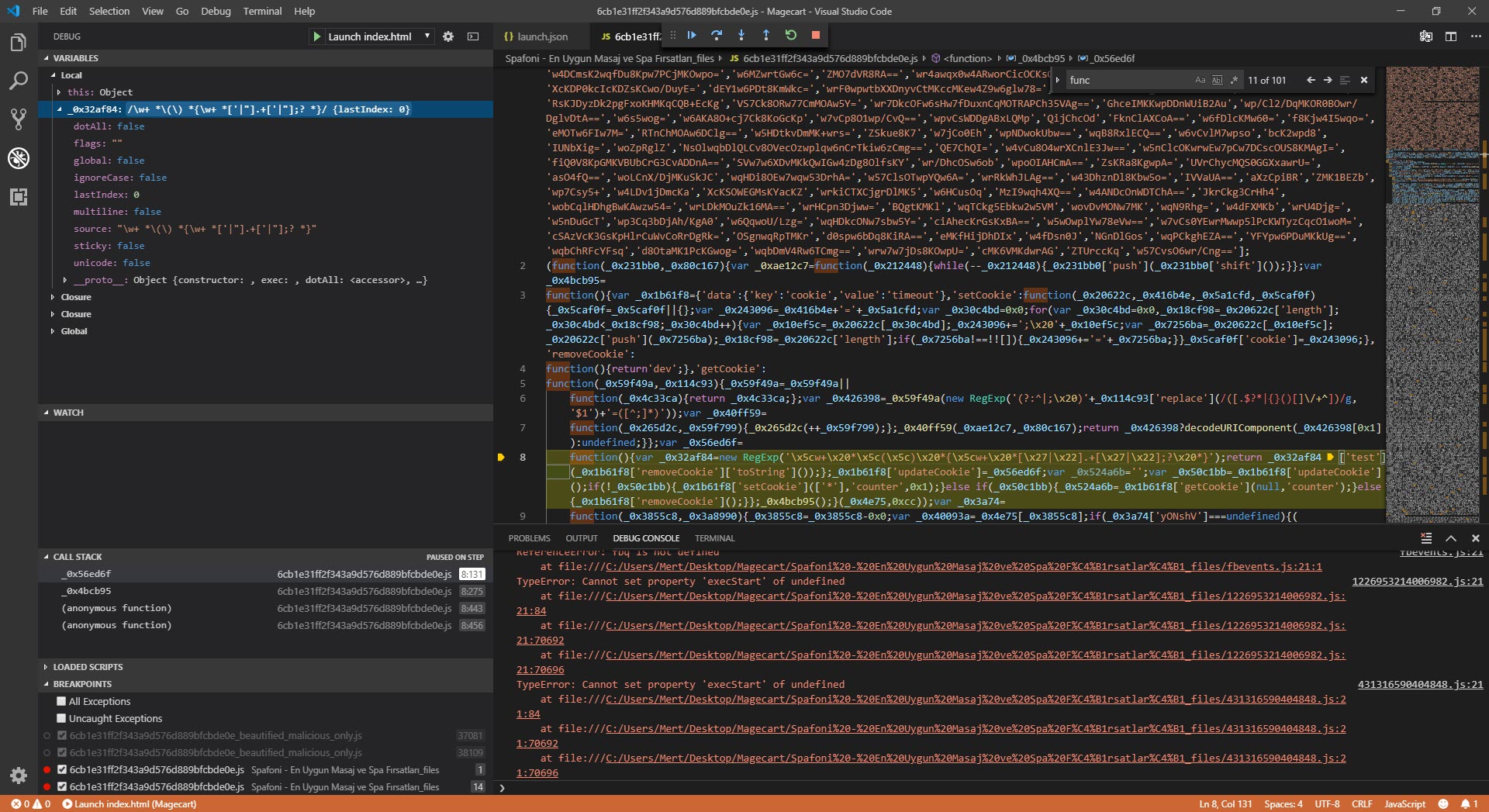This screenshot has width=1489, height=812.
Task: Click Step Into in the debug toolbar
Action: pos(741,35)
